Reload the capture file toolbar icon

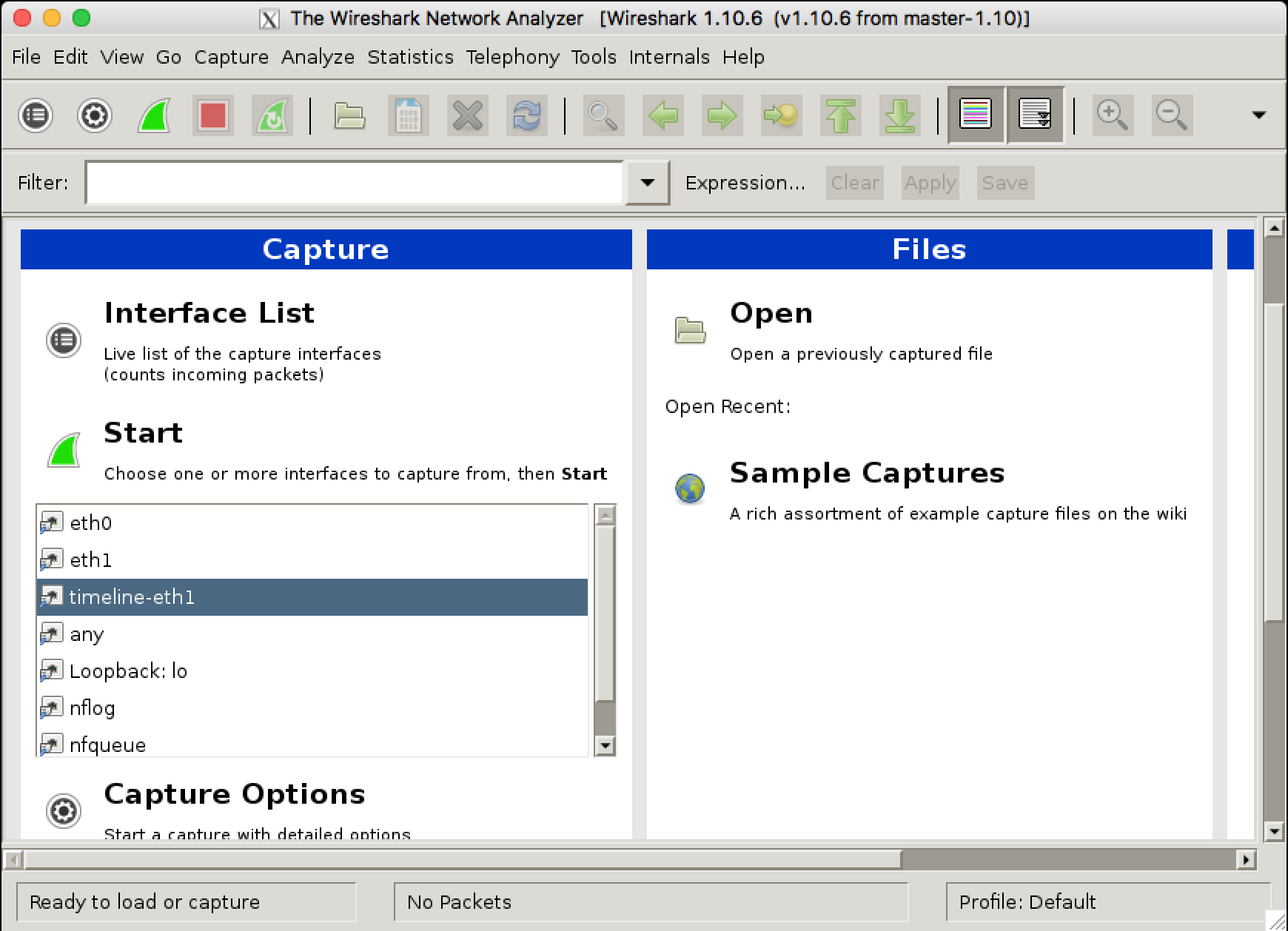(527, 115)
